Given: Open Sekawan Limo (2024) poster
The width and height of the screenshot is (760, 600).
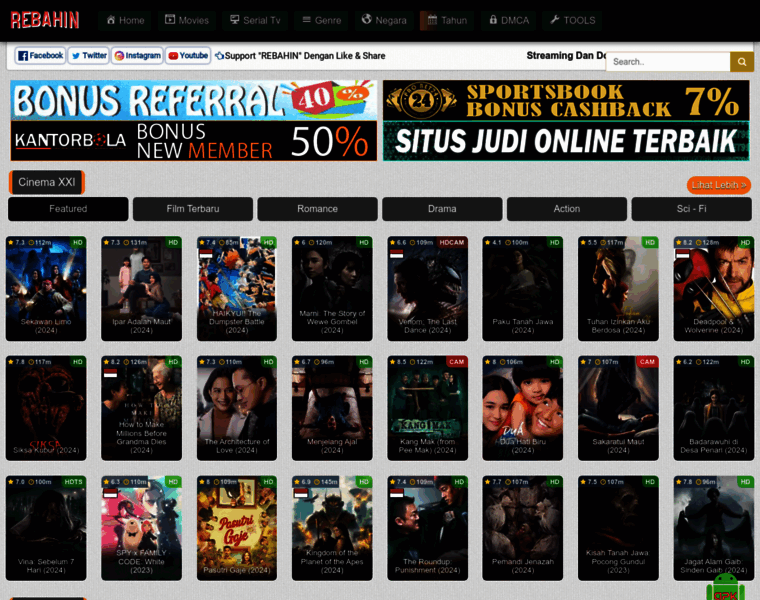Looking at the screenshot, I should [46, 289].
